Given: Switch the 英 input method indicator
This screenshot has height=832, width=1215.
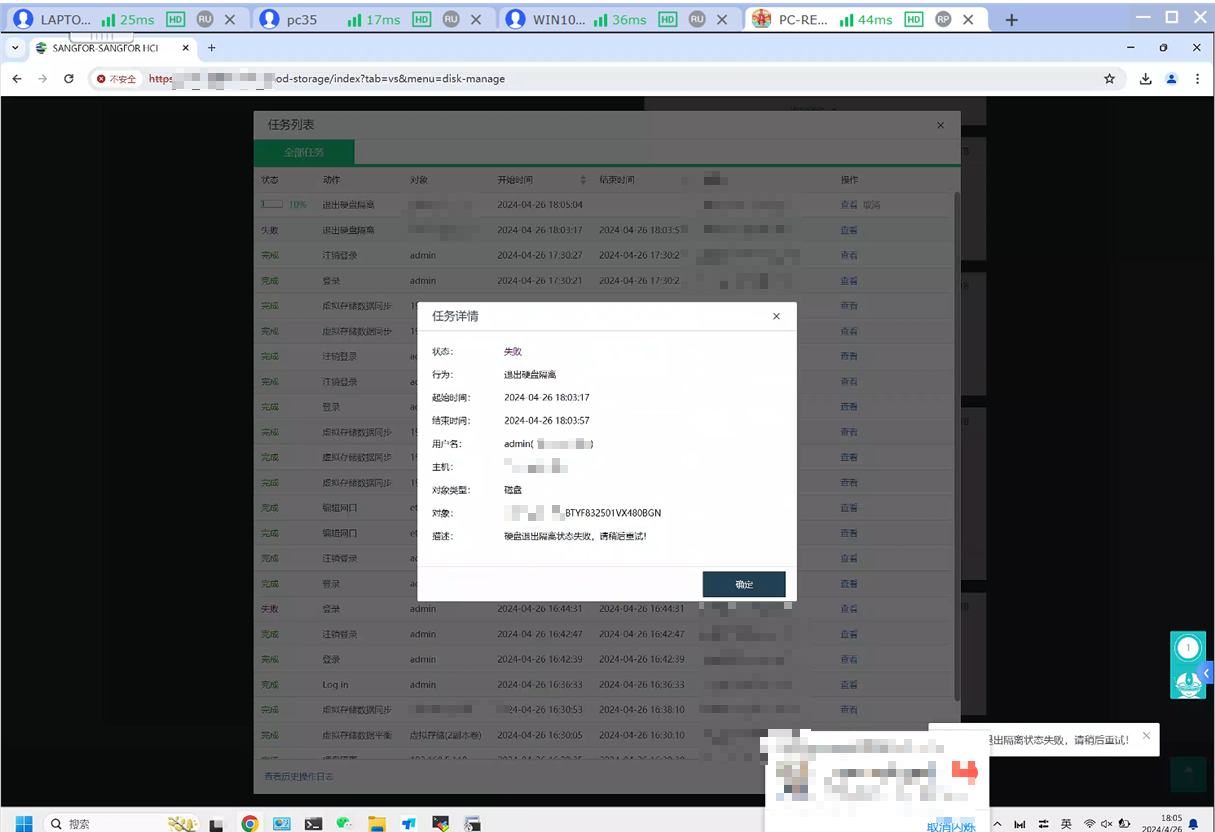Looking at the screenshot, I should (1066, 823).
